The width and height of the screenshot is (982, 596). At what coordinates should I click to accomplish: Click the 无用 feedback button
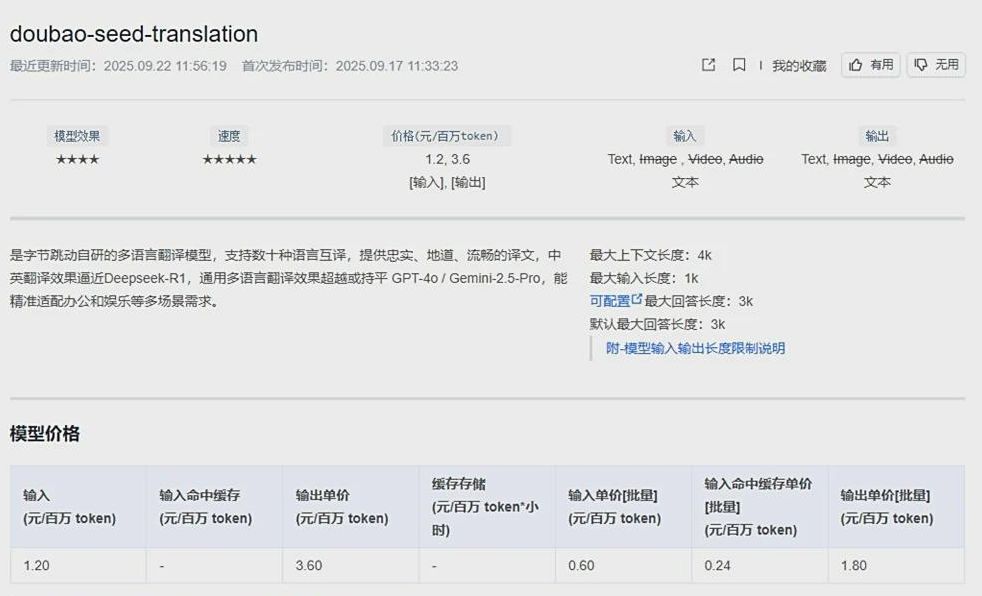tap(936, 64)
